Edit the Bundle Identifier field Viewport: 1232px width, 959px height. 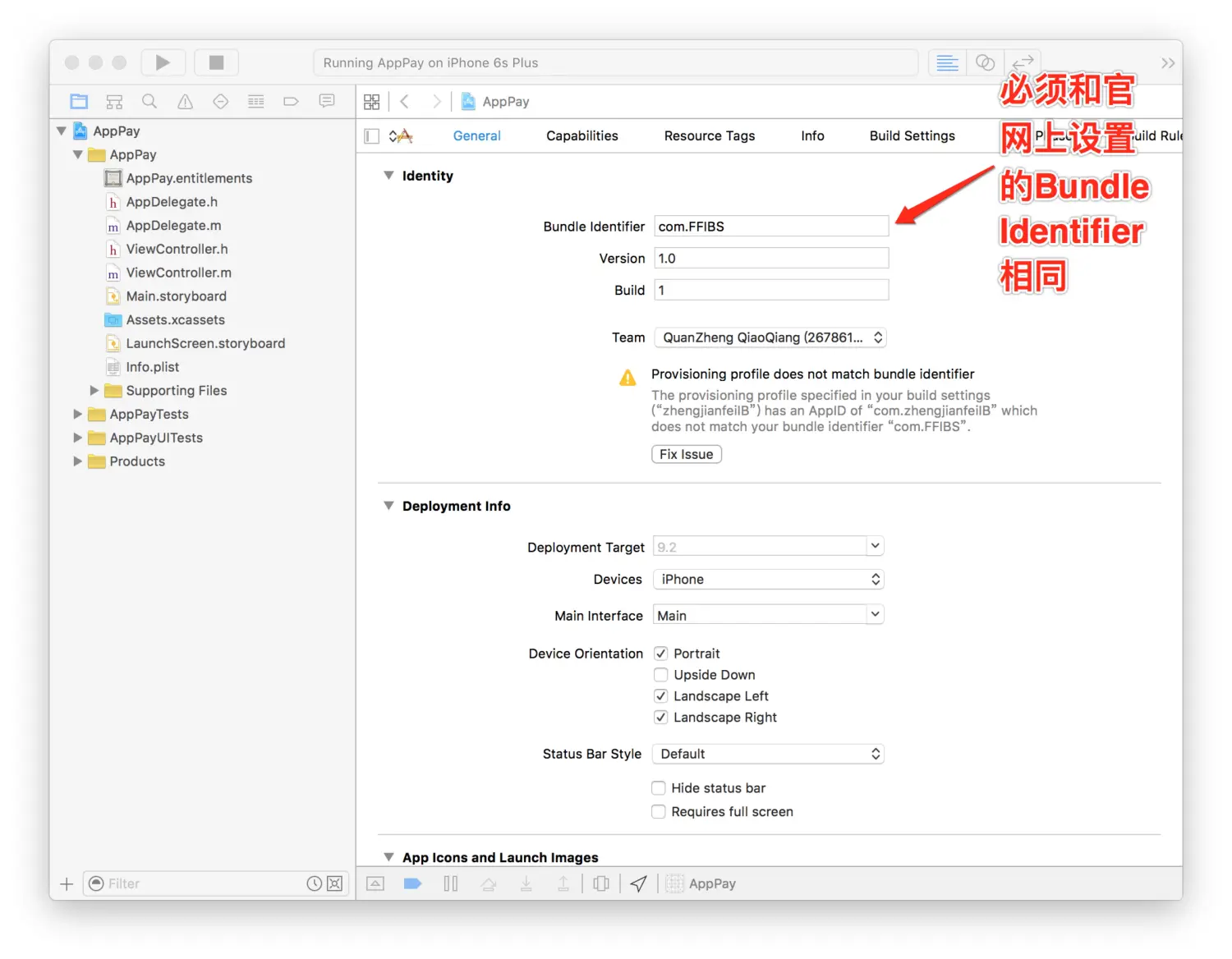coord(771,227)
